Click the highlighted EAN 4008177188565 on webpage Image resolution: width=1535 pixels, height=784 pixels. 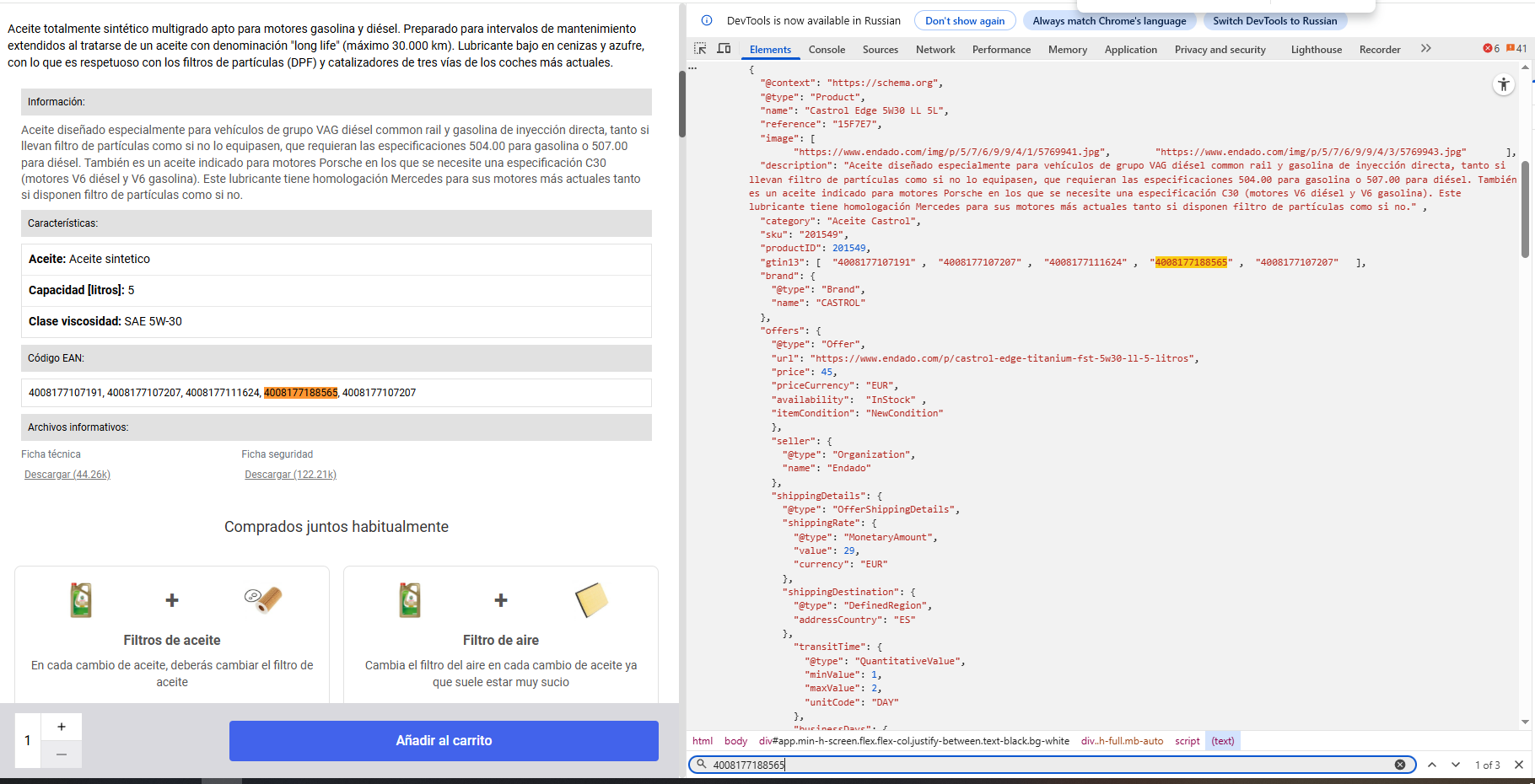click(300, 393)
